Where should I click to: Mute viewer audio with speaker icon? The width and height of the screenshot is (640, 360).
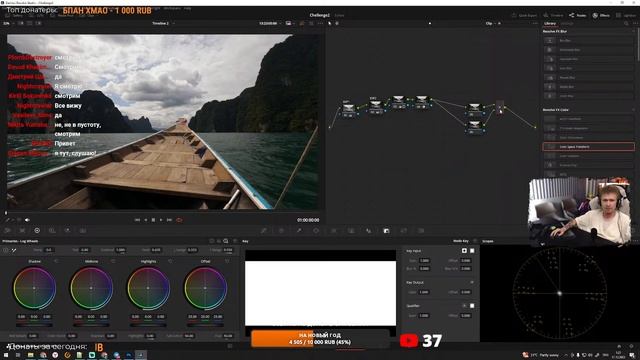(x=27, y=220)
